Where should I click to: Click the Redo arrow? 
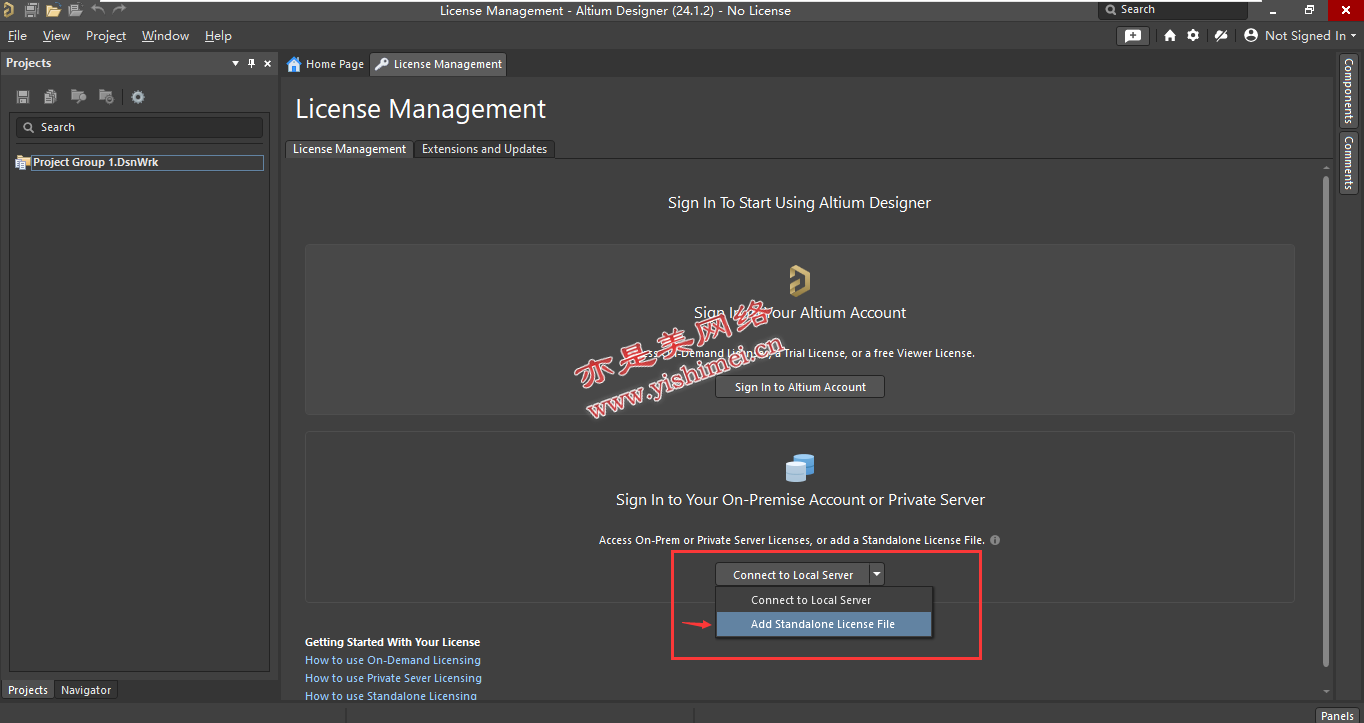pyautogui.click(x=120, y=9)
